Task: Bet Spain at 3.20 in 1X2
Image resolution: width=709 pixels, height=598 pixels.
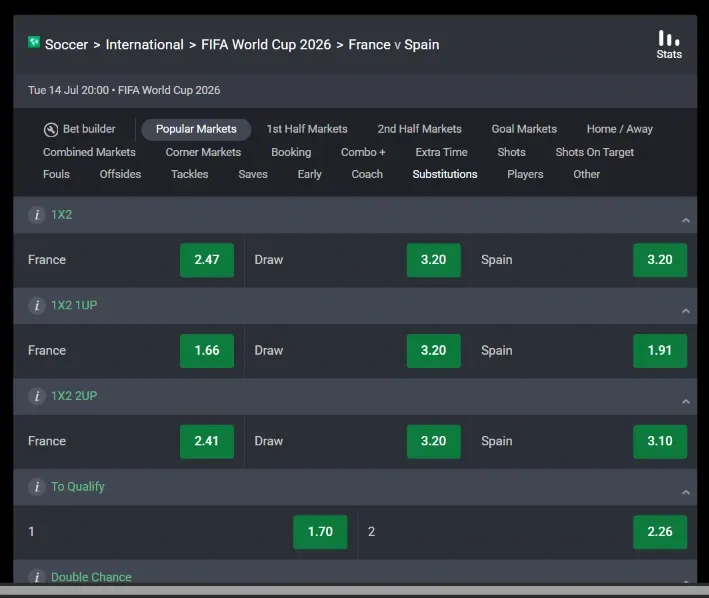Action: pyautogui.click(x=660, y=260)
